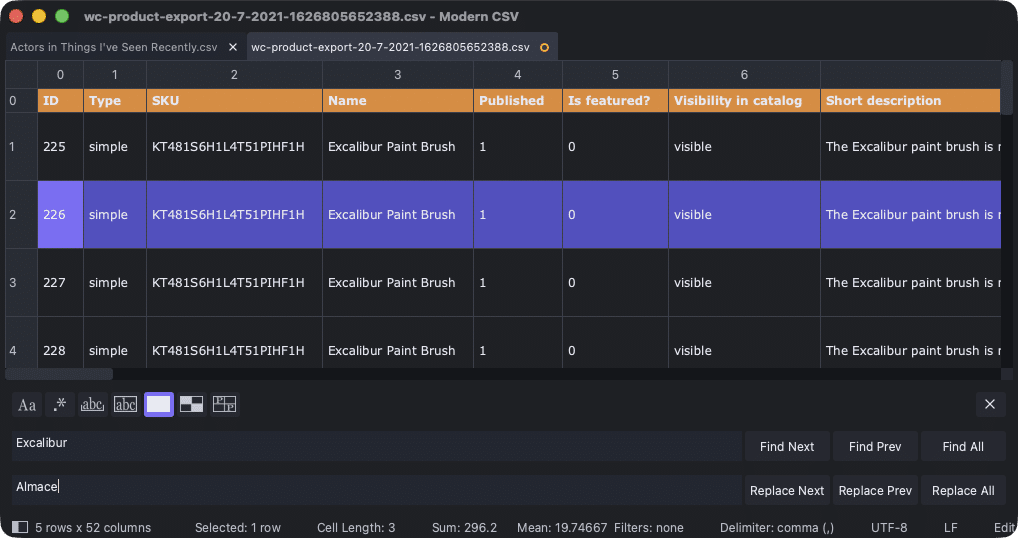Select the Type header cell

[115, 101]
